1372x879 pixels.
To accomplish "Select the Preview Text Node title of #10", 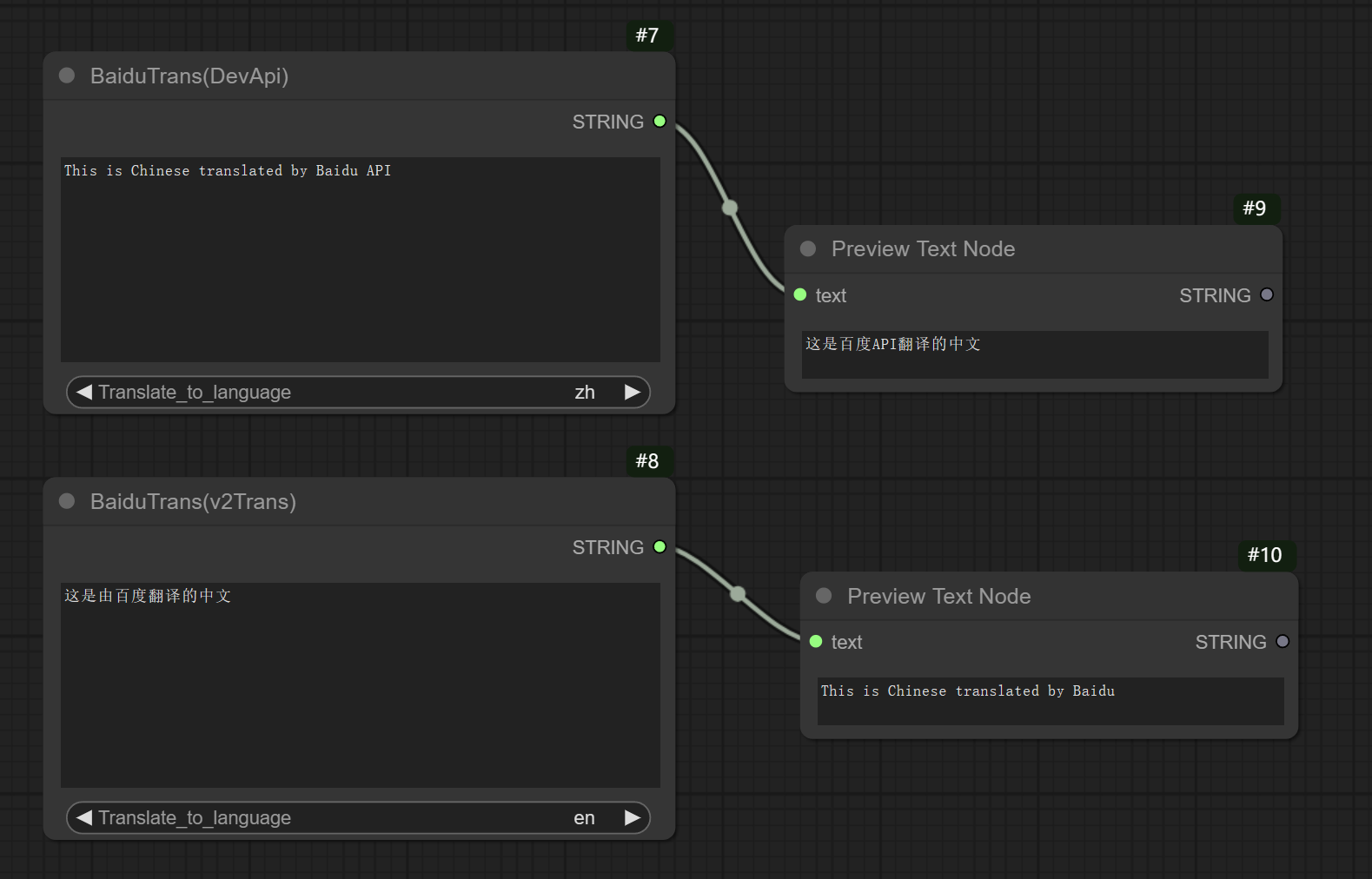I will (x=939, y=596).
